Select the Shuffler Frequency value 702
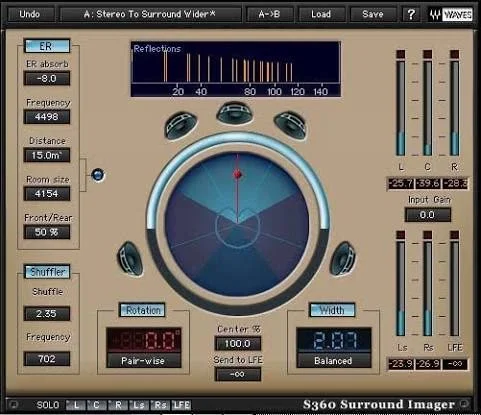Image resolution: width=481 pixels, height=415 pixels. click(47, 359)
